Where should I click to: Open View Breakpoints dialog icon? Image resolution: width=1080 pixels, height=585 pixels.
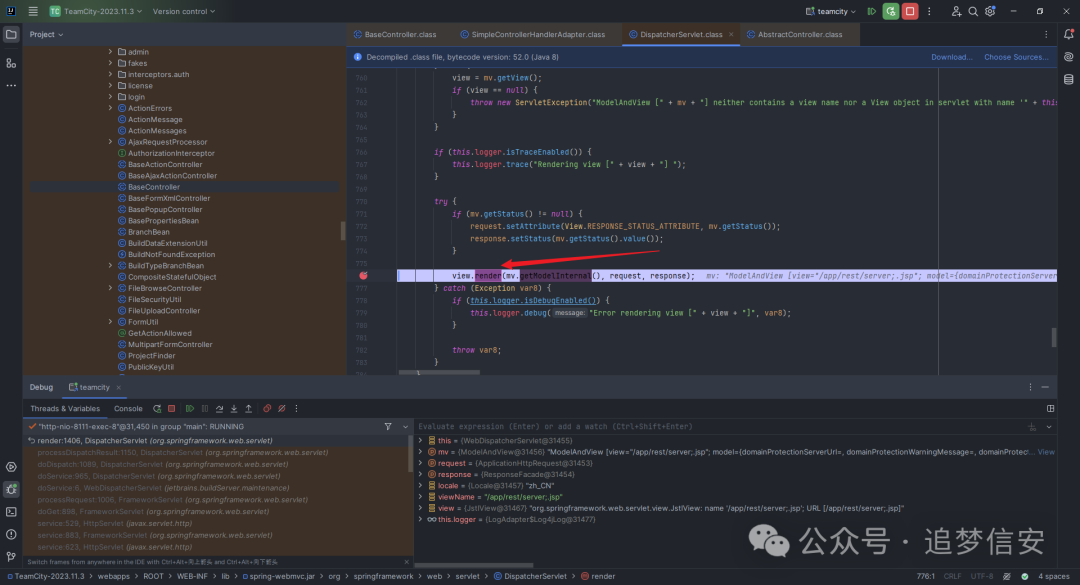[266, 408]
